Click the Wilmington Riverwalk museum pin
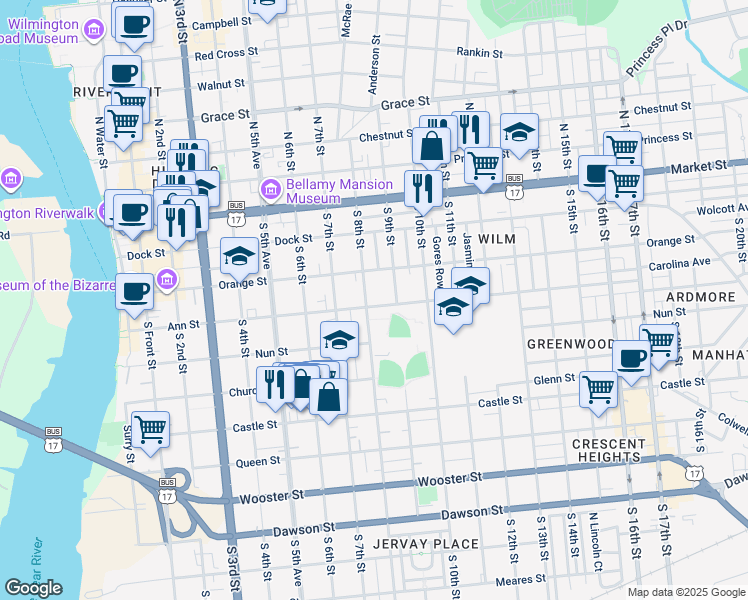The height and width of the screenshot is (600, 748). (x=12, y=180)
